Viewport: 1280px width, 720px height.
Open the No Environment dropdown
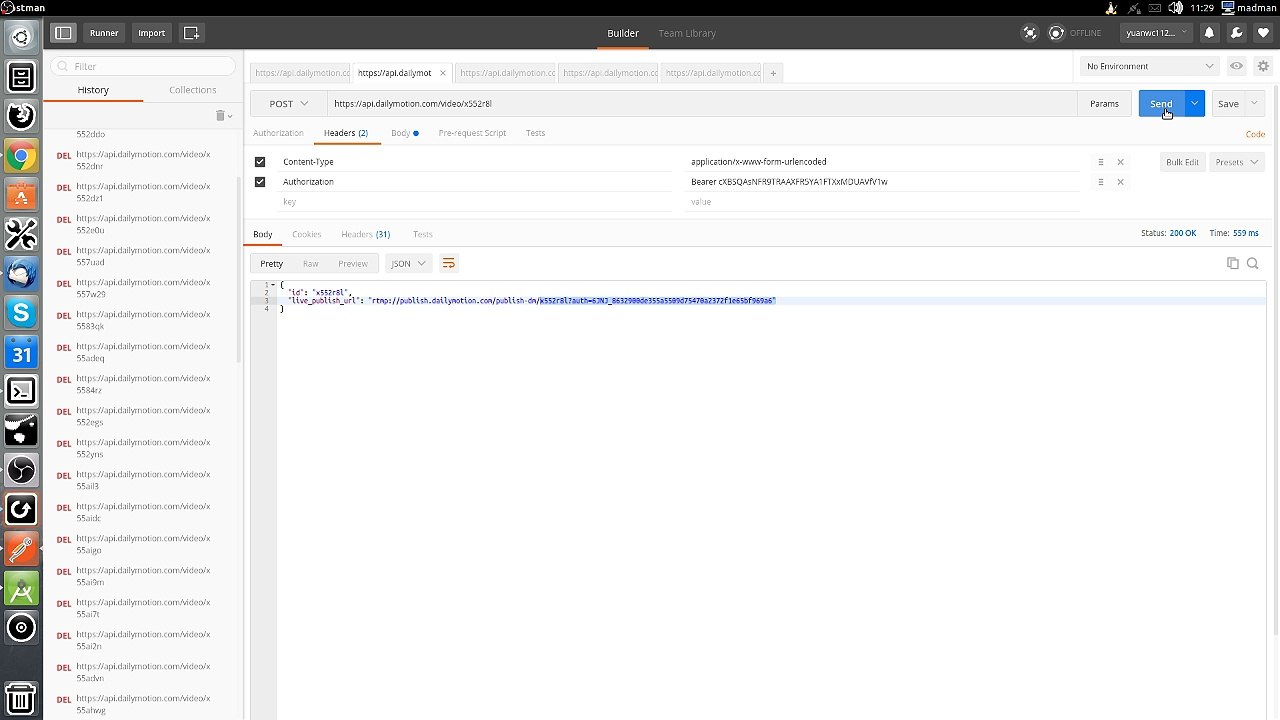1150,66
